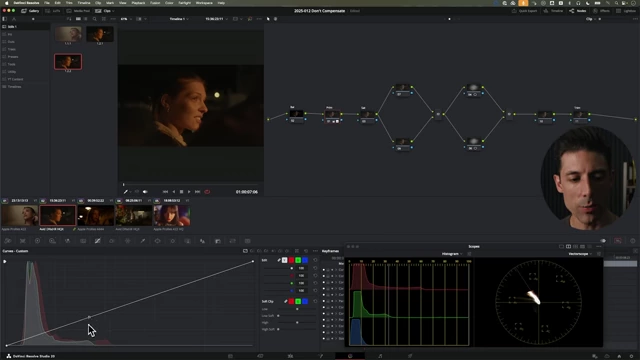The width and height of the screenshot is (640, 360).
Task: Open the File menu
Action: pyautogui.click(x=47, y=3)
